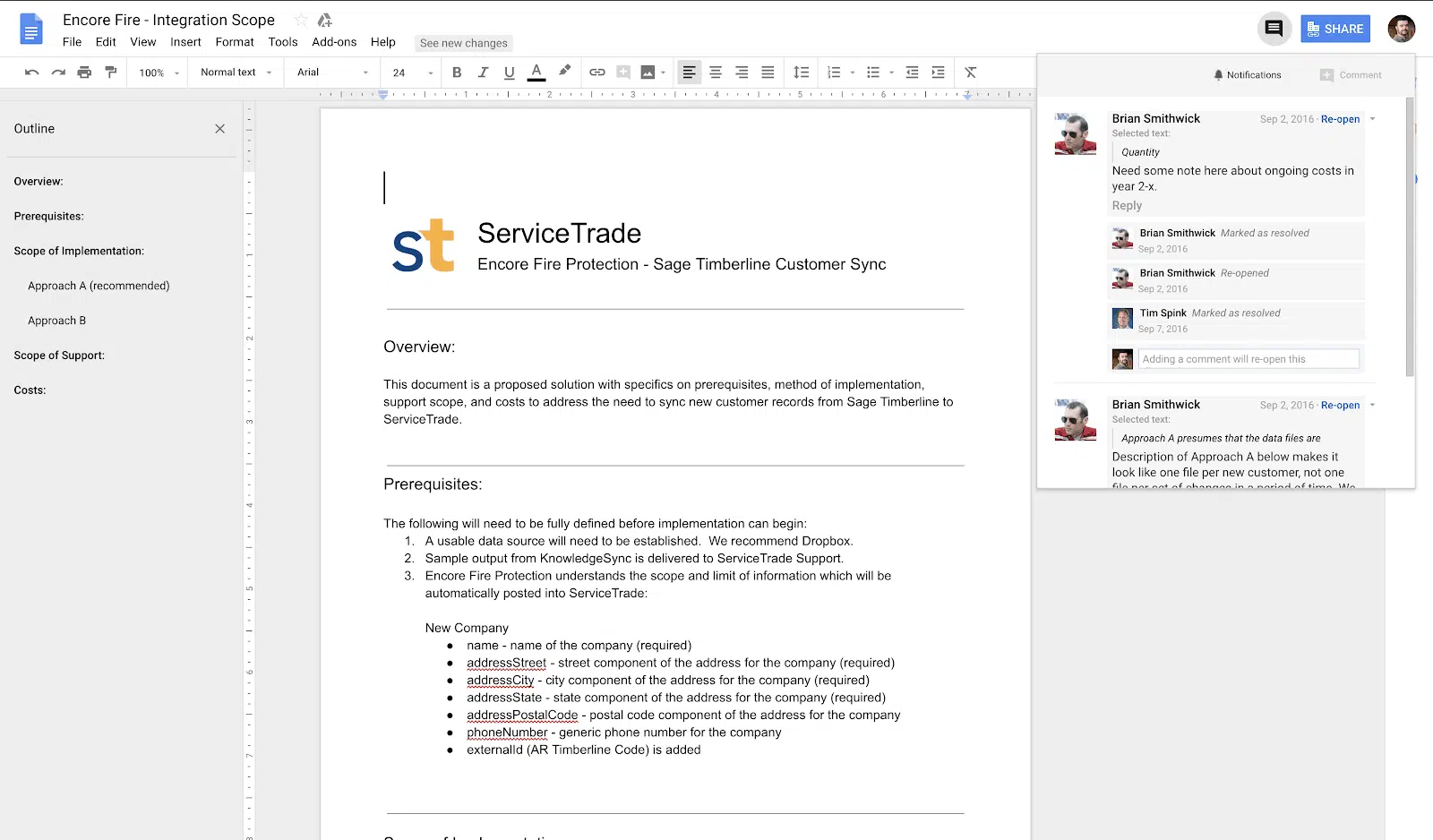This screenshot has width=1433, height=840.
Task: Open the text color picker
Action: click(536, 73)
